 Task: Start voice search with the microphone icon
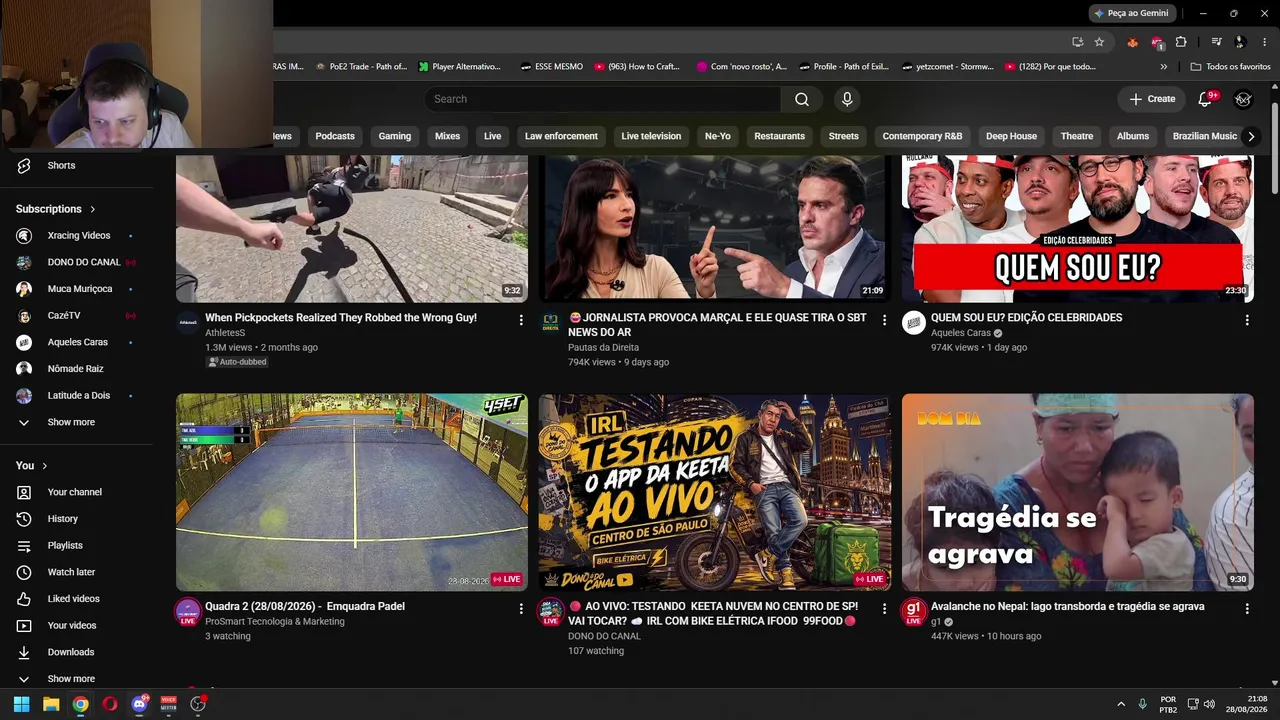coord(847,99)
